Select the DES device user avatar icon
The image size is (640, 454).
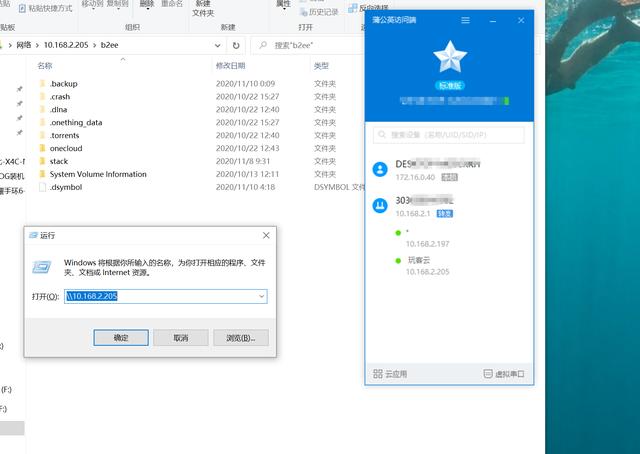(380, 169)
